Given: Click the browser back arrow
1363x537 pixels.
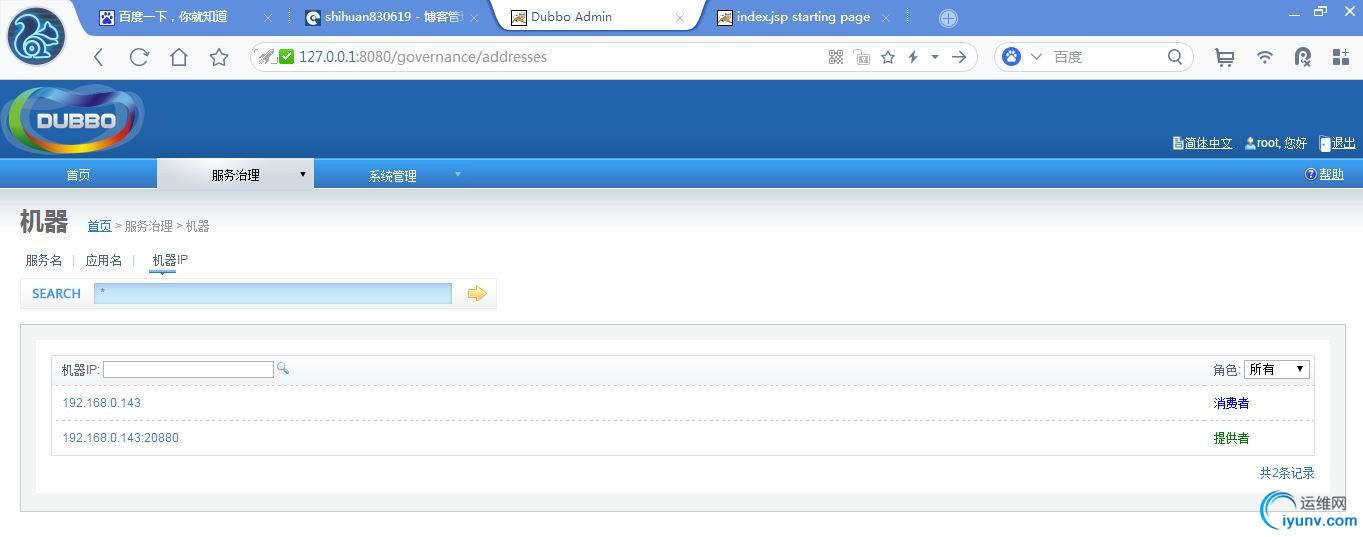Looking at the screenshot, I should 99,57.
